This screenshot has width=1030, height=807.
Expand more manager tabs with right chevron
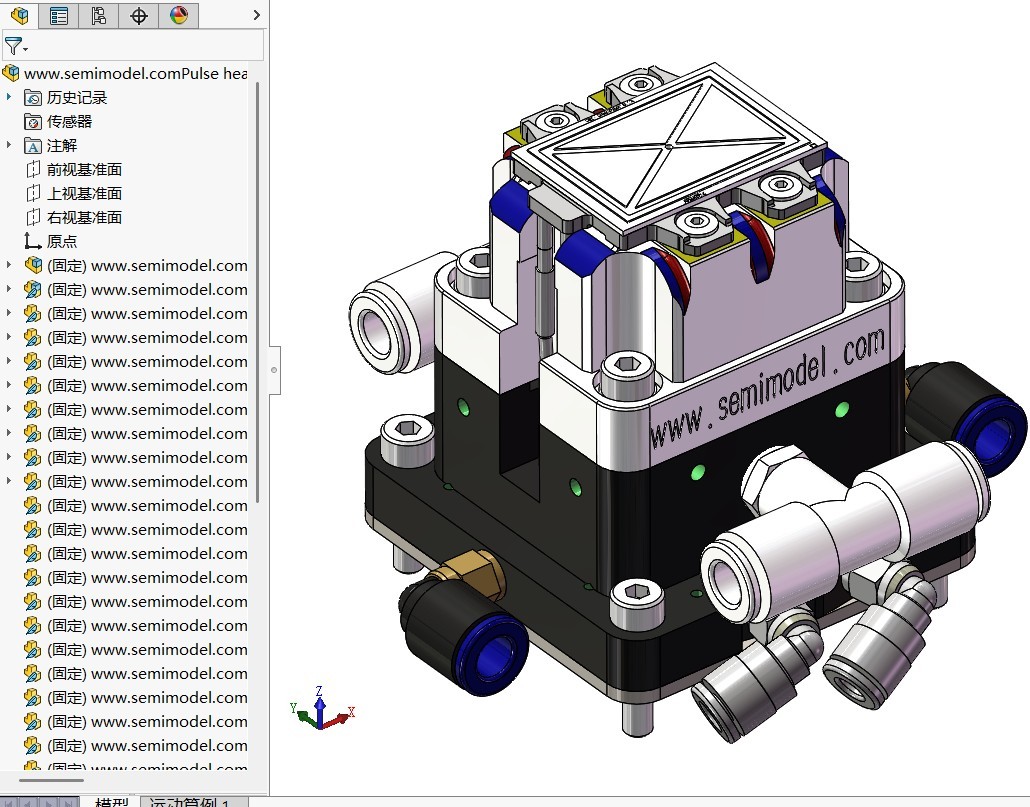click(257, 15)
